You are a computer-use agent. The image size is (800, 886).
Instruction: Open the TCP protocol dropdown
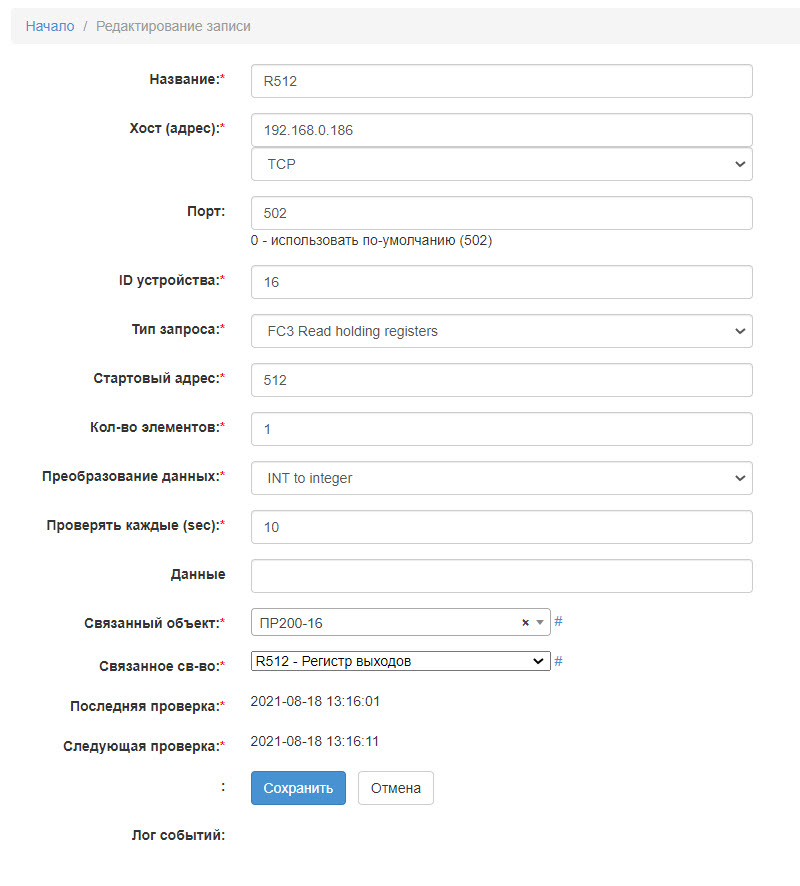tap(501, 164)
